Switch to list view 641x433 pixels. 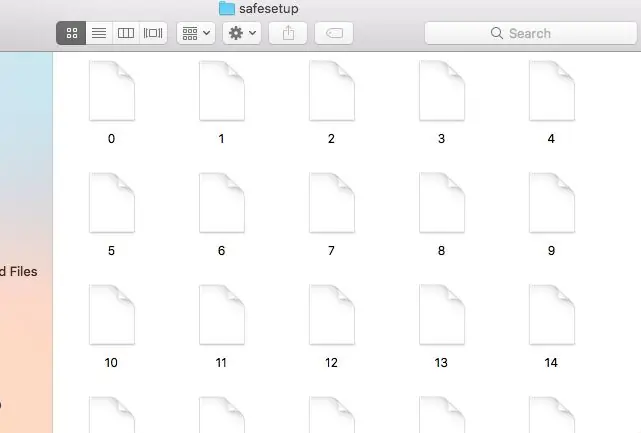tap(99, 33)
